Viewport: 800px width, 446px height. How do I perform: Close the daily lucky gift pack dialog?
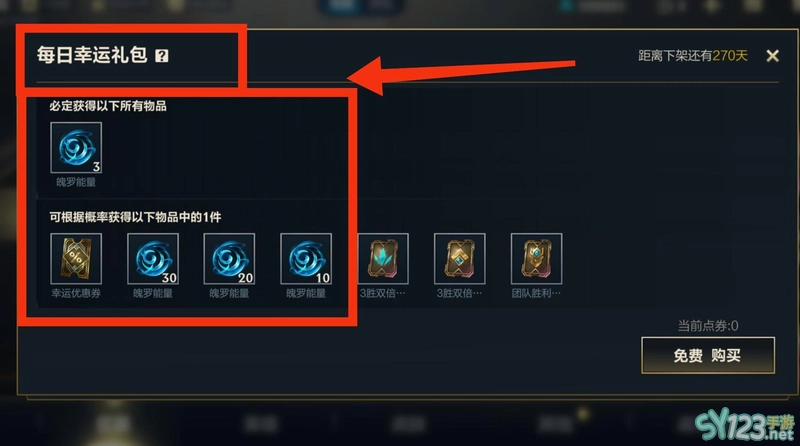point(772,56)
